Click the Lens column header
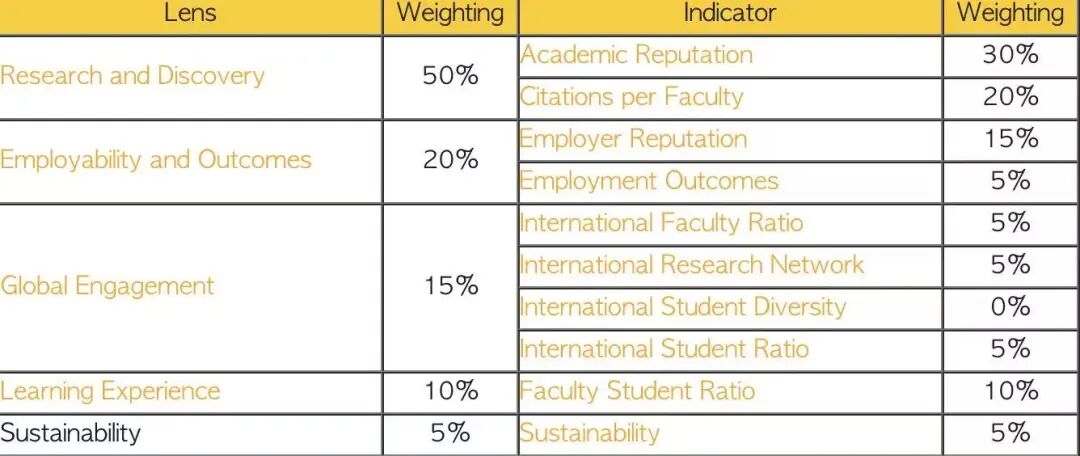This screenshot has height=456, width=1080. pyautogui.click(x=190, y=14)
